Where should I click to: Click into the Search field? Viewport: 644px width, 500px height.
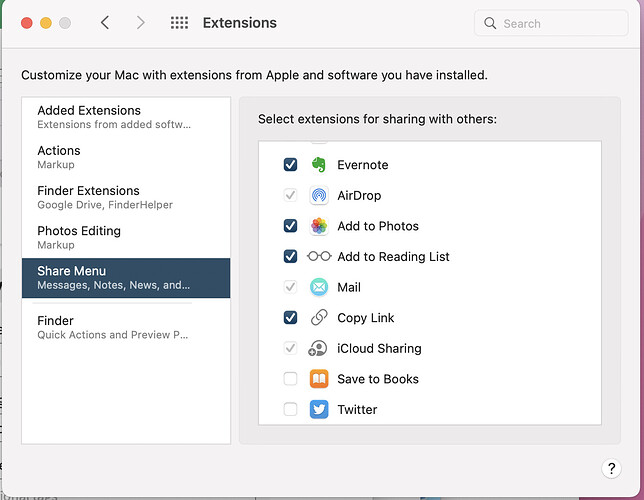pyautogui.click(x=551, y=23)
